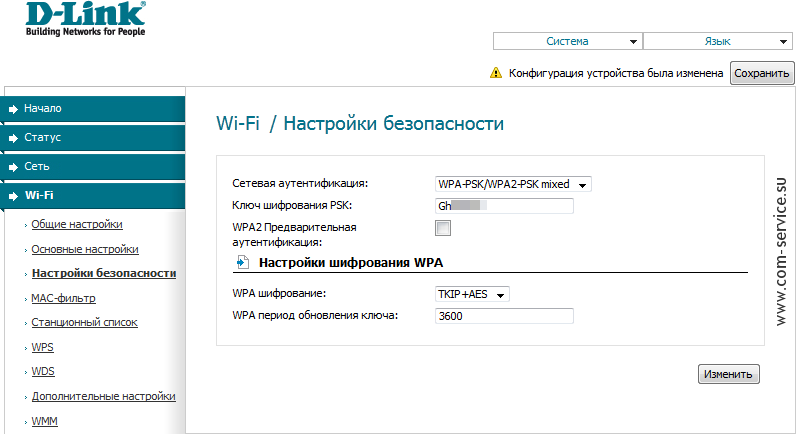Screen dimensions: 800x434
Task: Click the arrow icon next to Сеть
Action: coord(13,167)
